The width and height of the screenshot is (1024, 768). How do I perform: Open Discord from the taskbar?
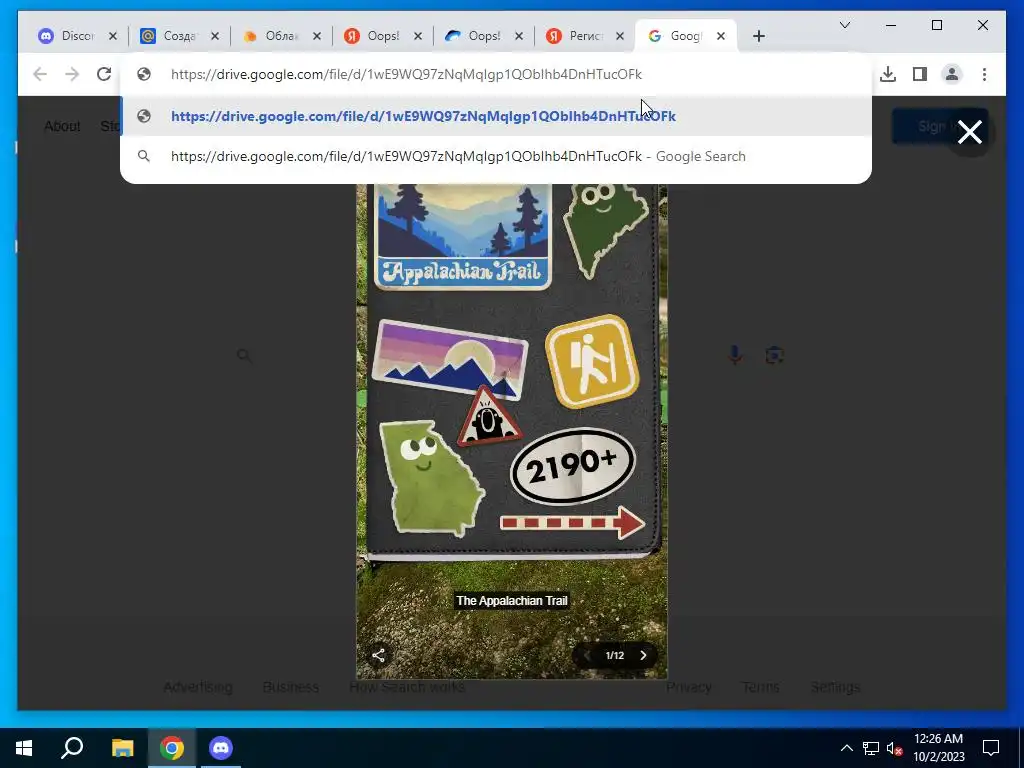(221, 748)
